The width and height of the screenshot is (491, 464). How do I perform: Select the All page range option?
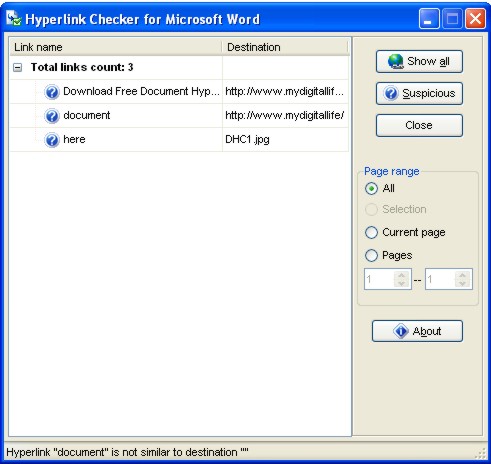371,189
